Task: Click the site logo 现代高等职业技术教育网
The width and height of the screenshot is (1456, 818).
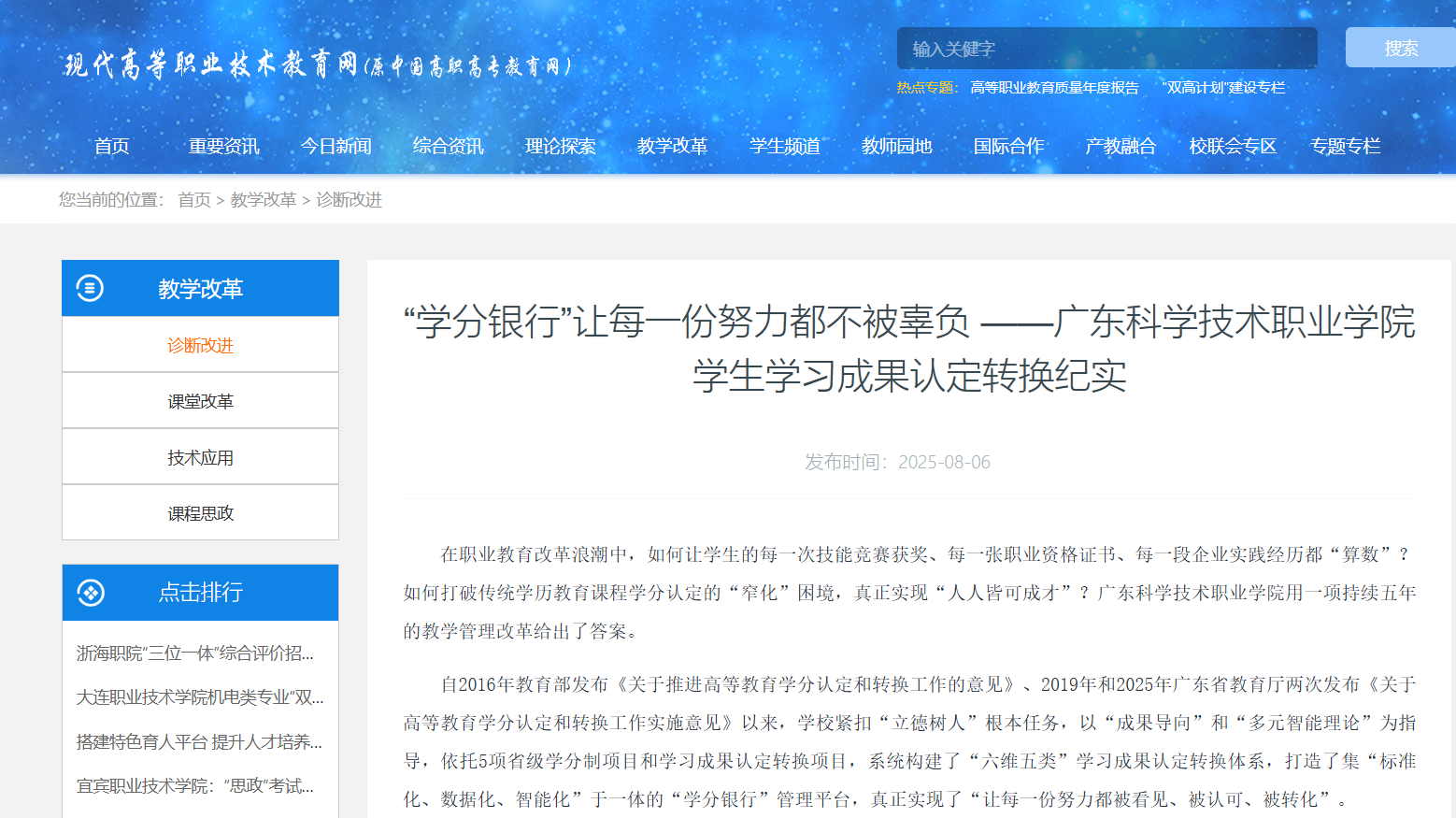Action: click(x=317, y=65)
